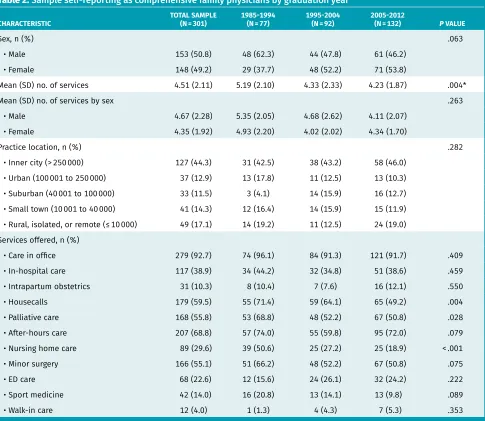Viewport: 485px width, 421px height.
Task: Click the '.409' P value cell
Action: coord(455,256)
